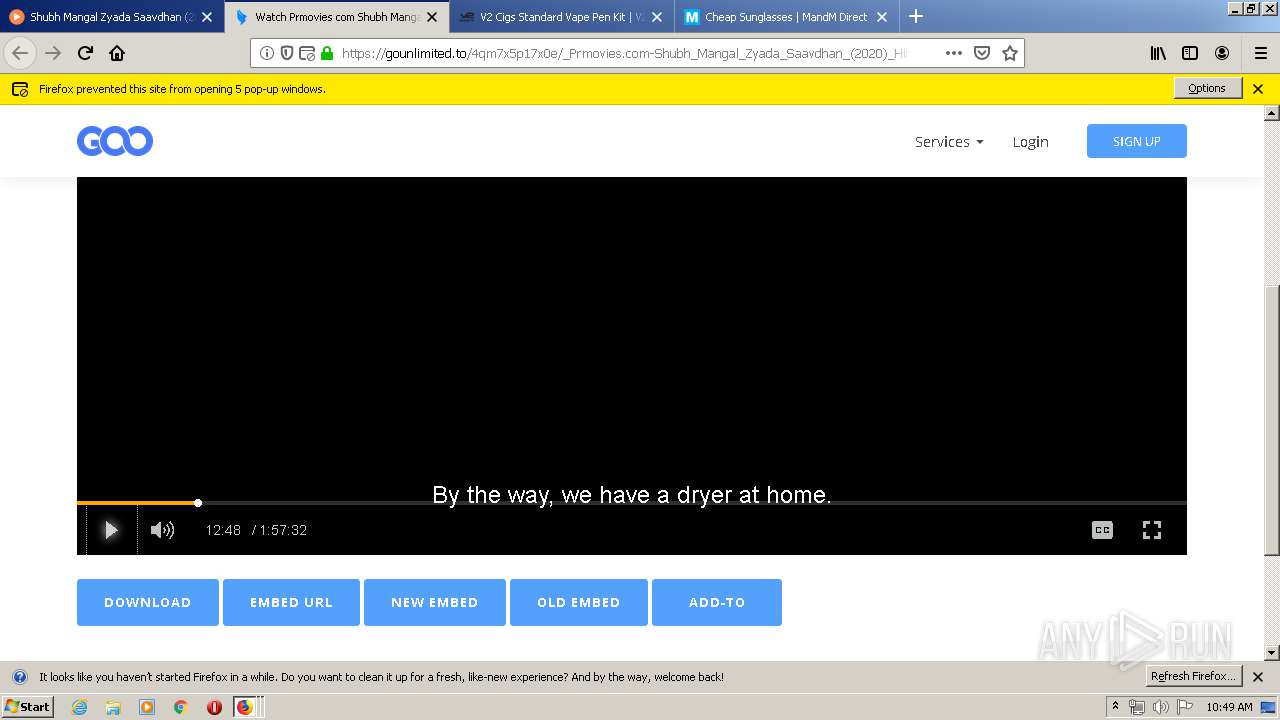The height and width of the screenshot is (720, 1280).
Task: Show site information icon
Action: point(267,53)
